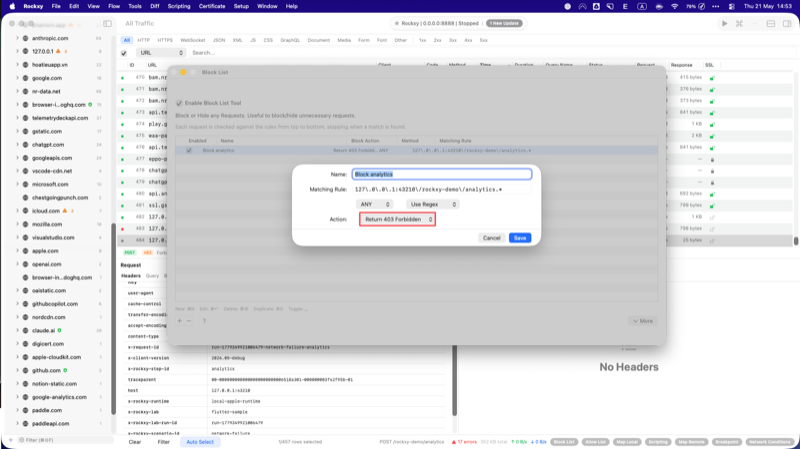Toggle the Enabled checkbox for Block analytics rule
The image size is (800, 449).
[x=189, y=151]
